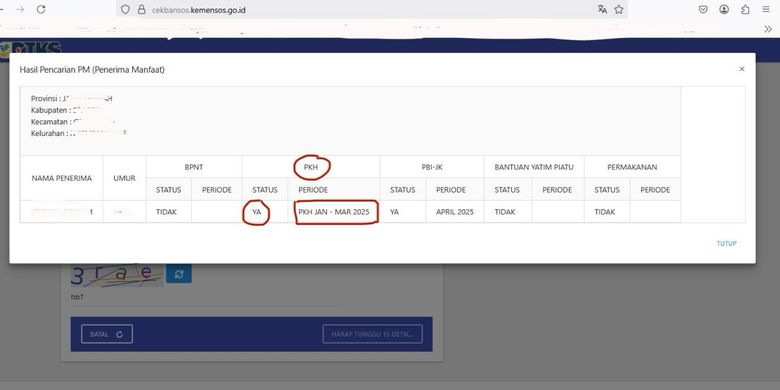Click the browser reload icon
Screen dimensions: 780x390
(x=41, y=9)
